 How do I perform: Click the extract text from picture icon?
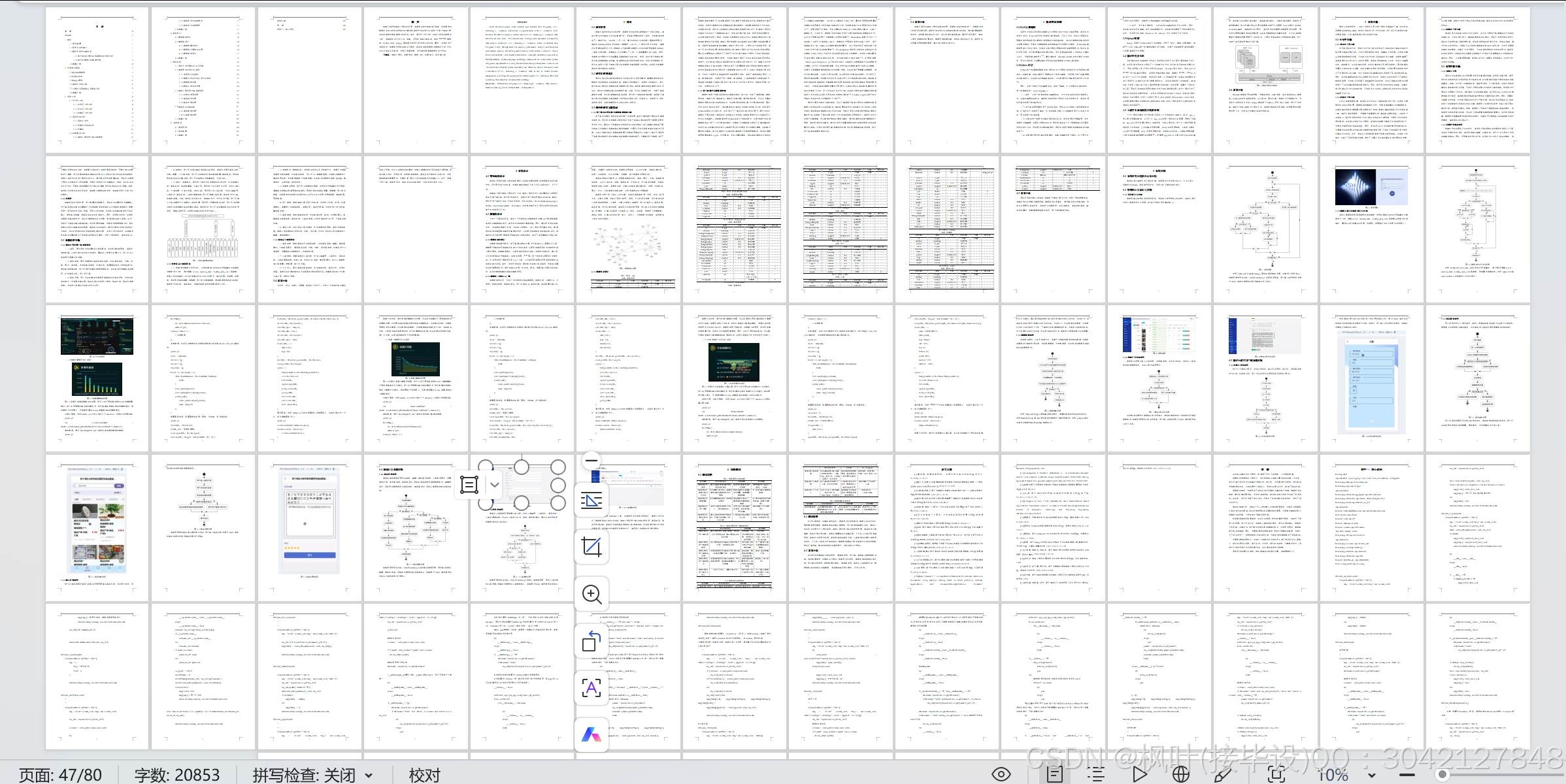[591, 687]
